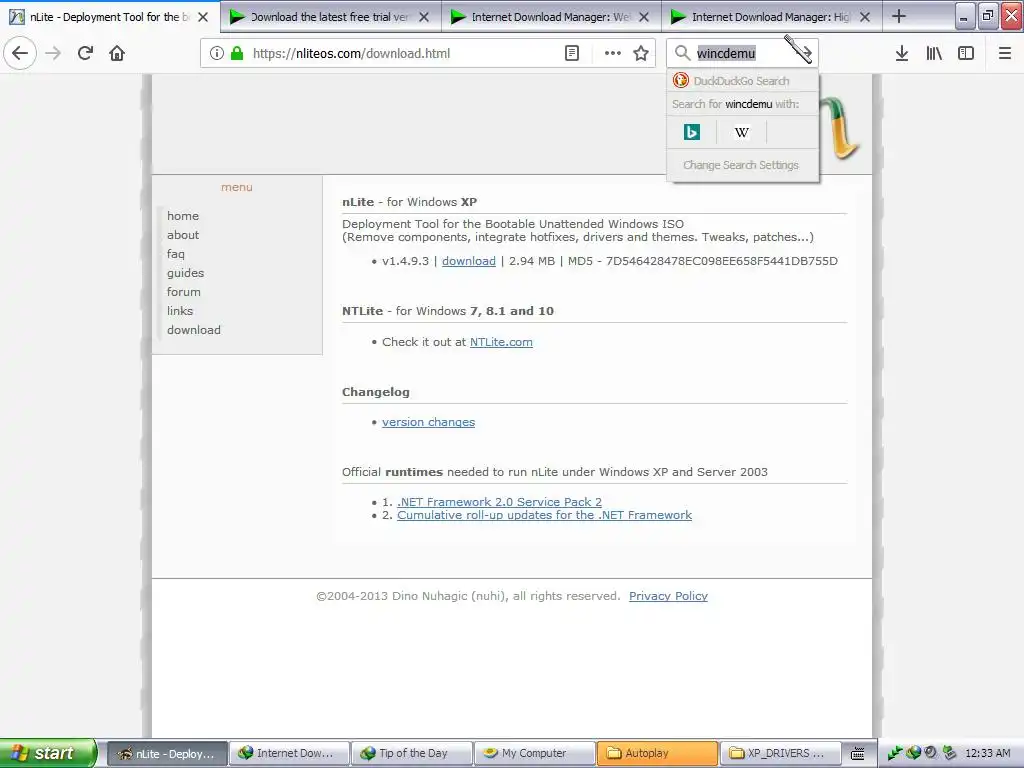This screenshot has width=1024, height=768.
Task: Click the keyboard icon on taskbar
Action: click(x=857, y=754)
